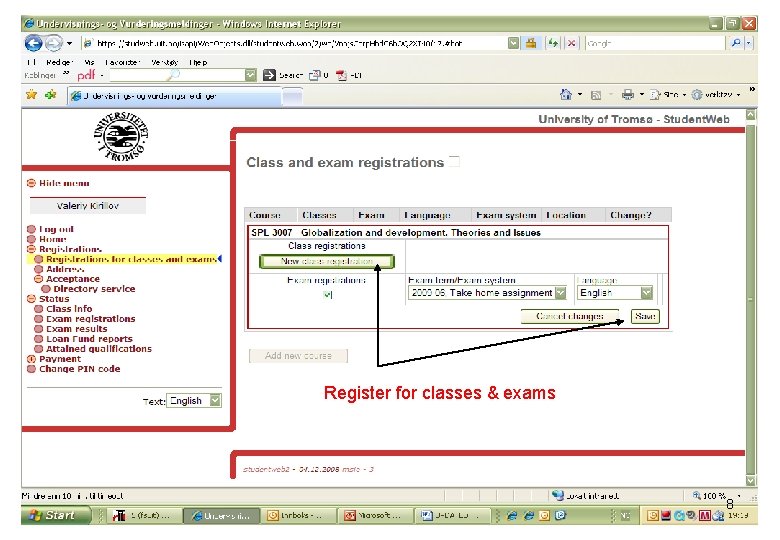Click the RSS Feeds icon in command bar
Image resolution: width=780 pixels, height=540 pixels.
click(x=595, y=95)
